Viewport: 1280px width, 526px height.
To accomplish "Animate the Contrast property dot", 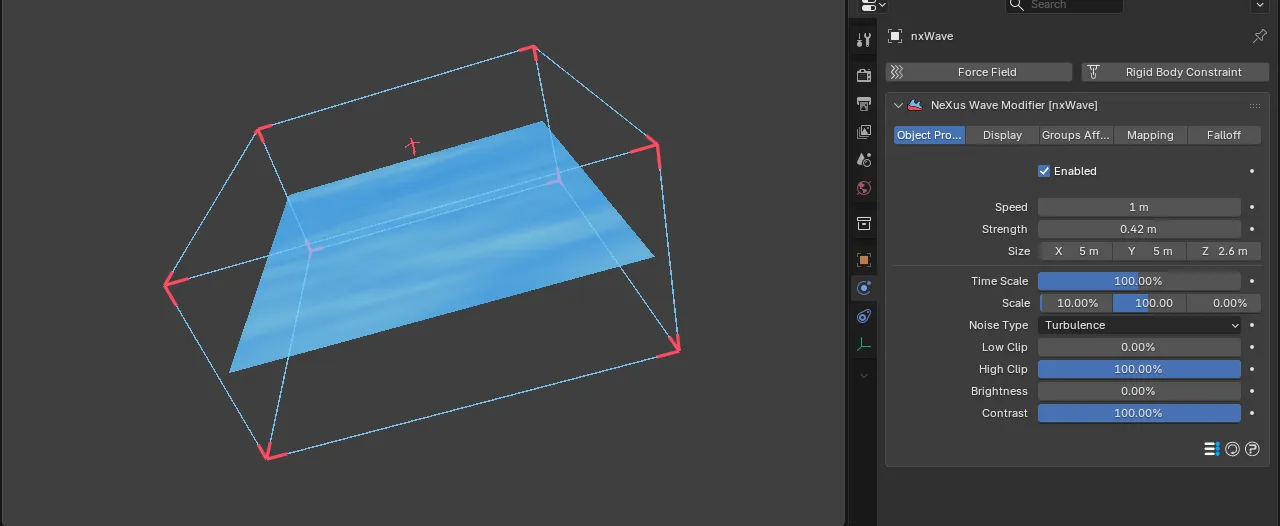I will 1252,413.
